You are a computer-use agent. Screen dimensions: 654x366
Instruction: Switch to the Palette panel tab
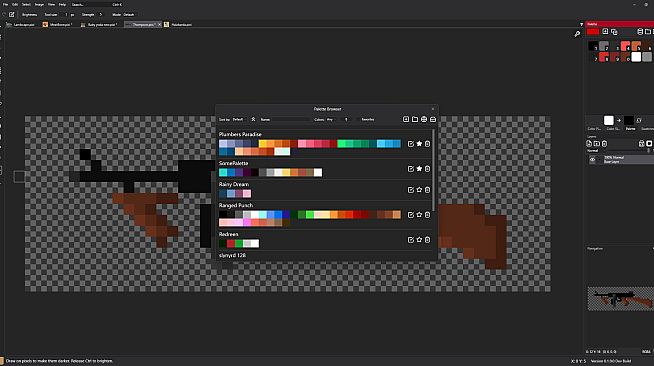(x=630, y=129)
